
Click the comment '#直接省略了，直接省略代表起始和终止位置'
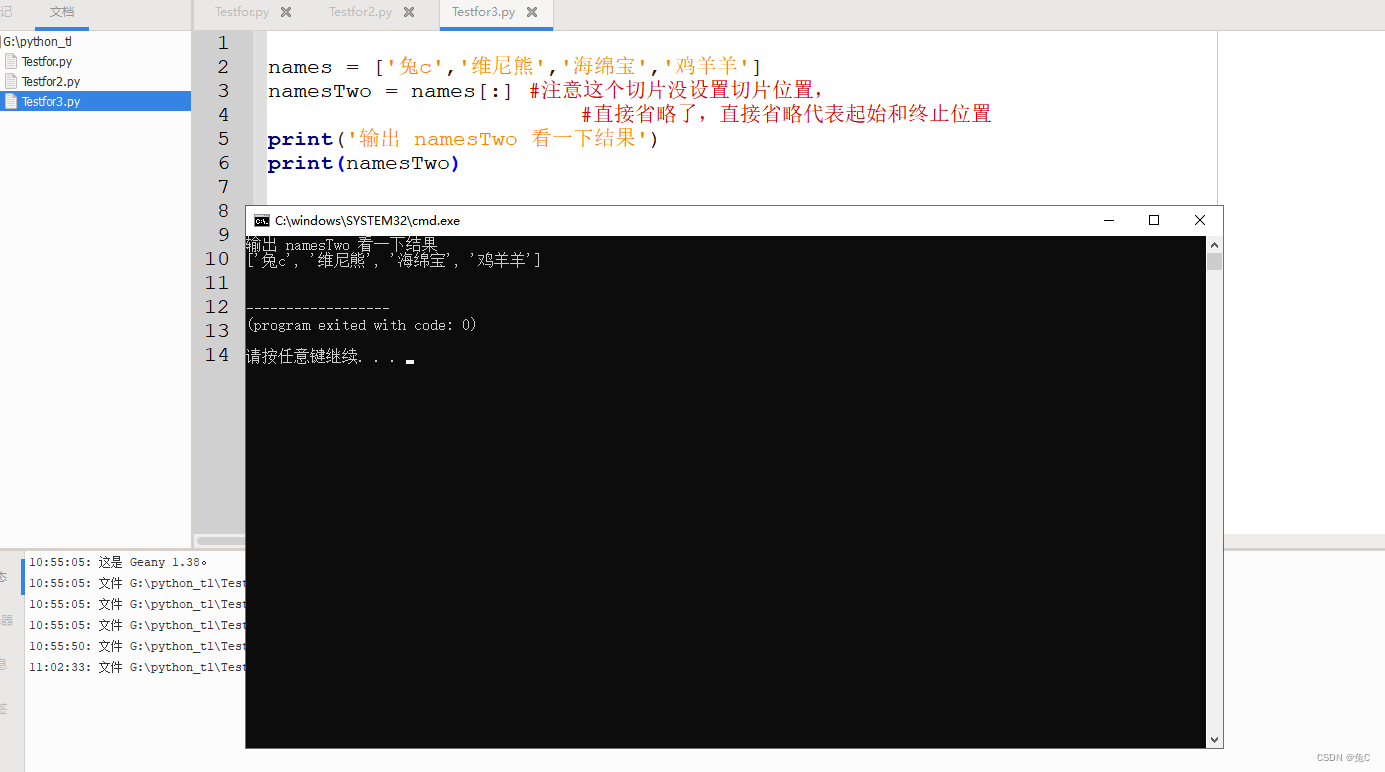click(x=786, y=115)
